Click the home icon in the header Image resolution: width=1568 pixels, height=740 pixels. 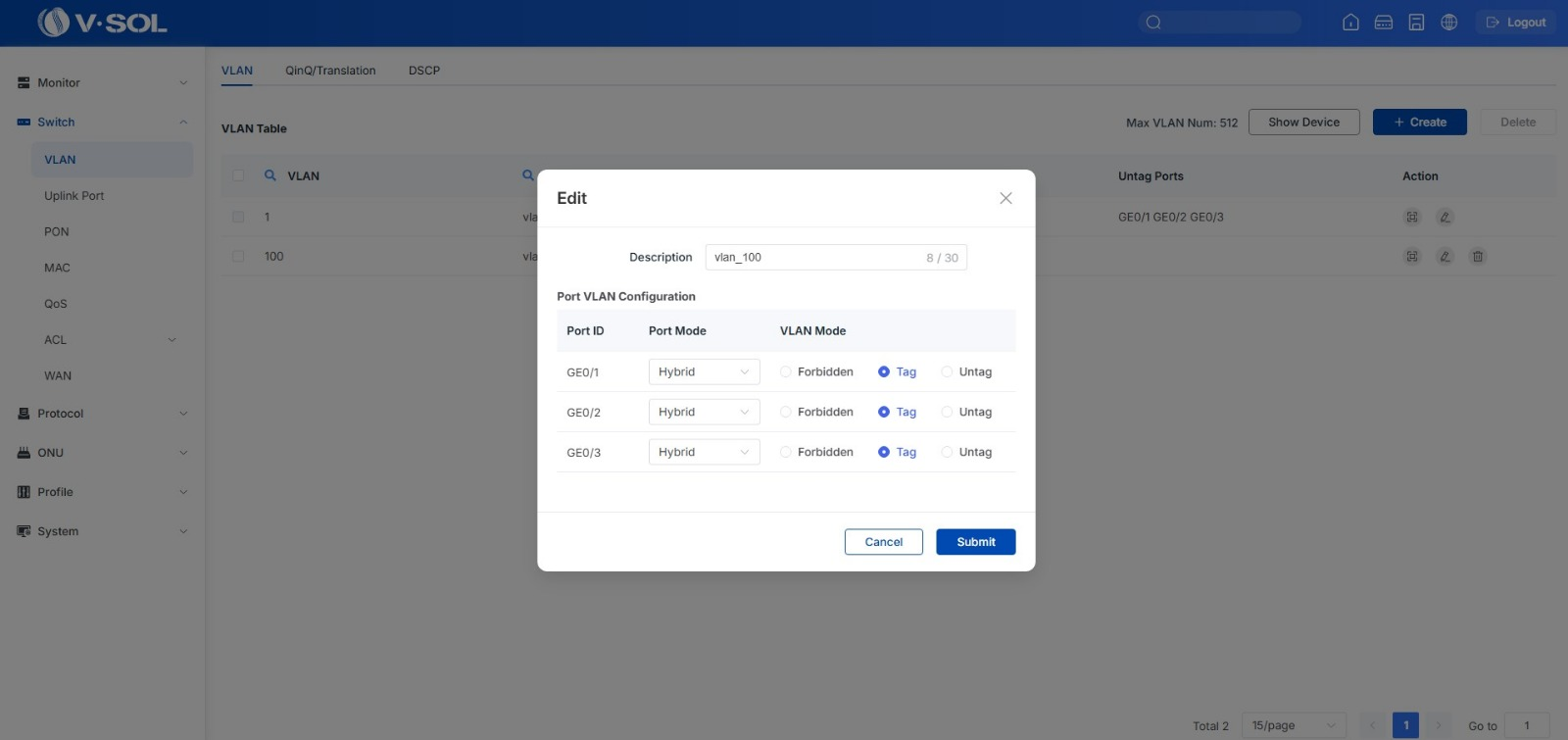[1350, 23]
